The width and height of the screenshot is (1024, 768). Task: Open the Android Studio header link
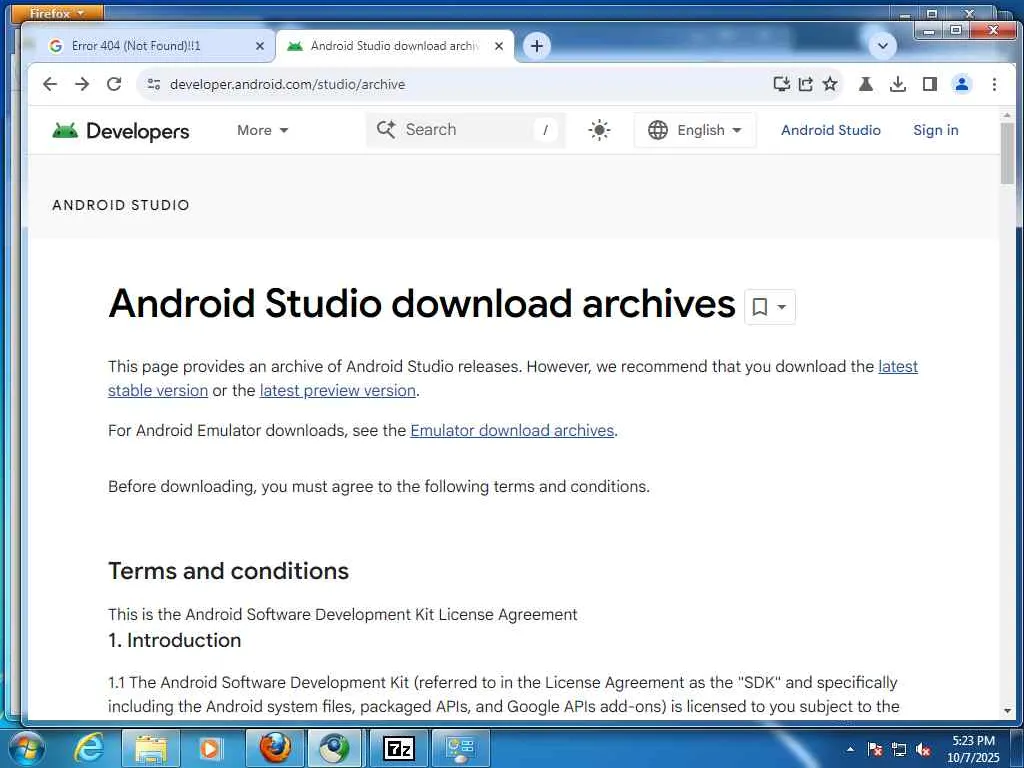tap(831, 130)
